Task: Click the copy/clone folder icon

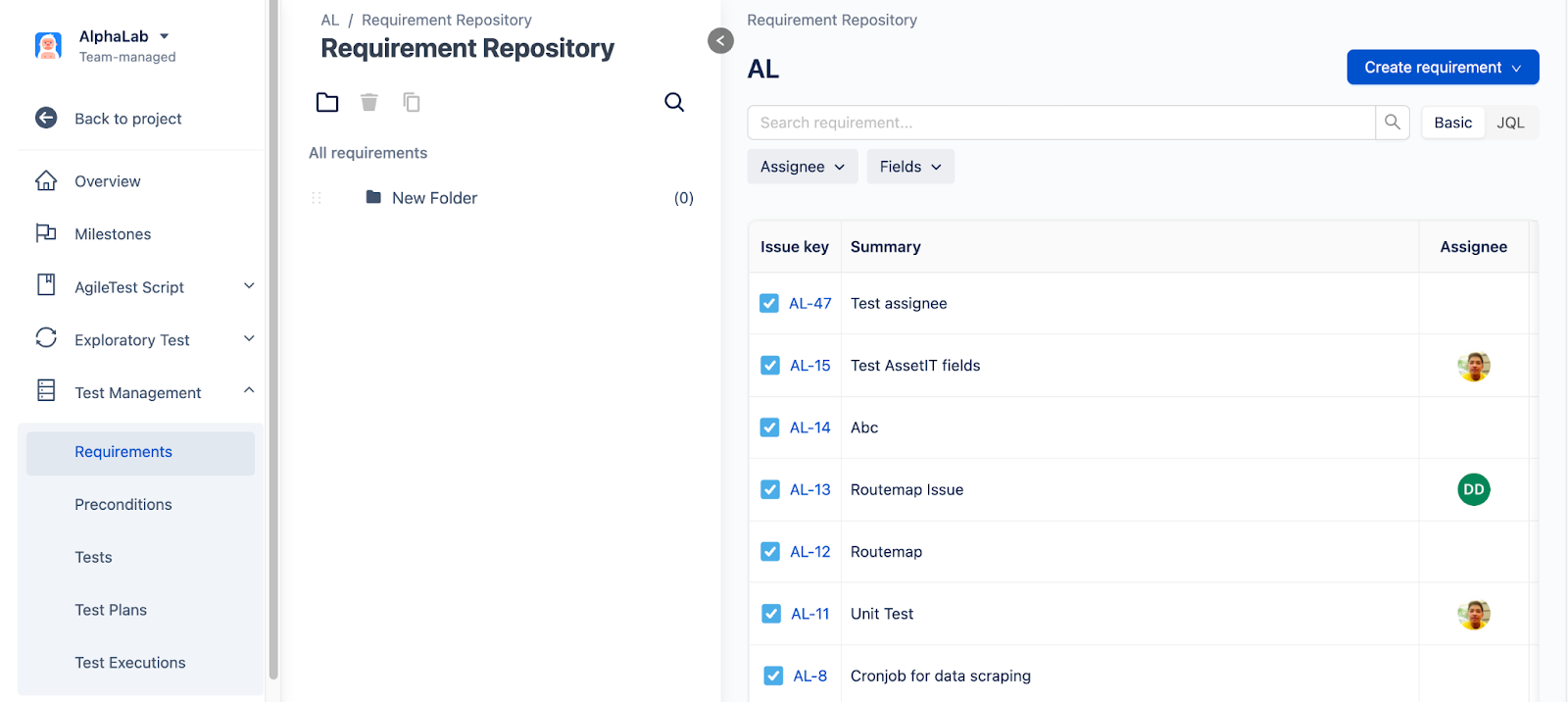Action: click(x=412, y=102)
